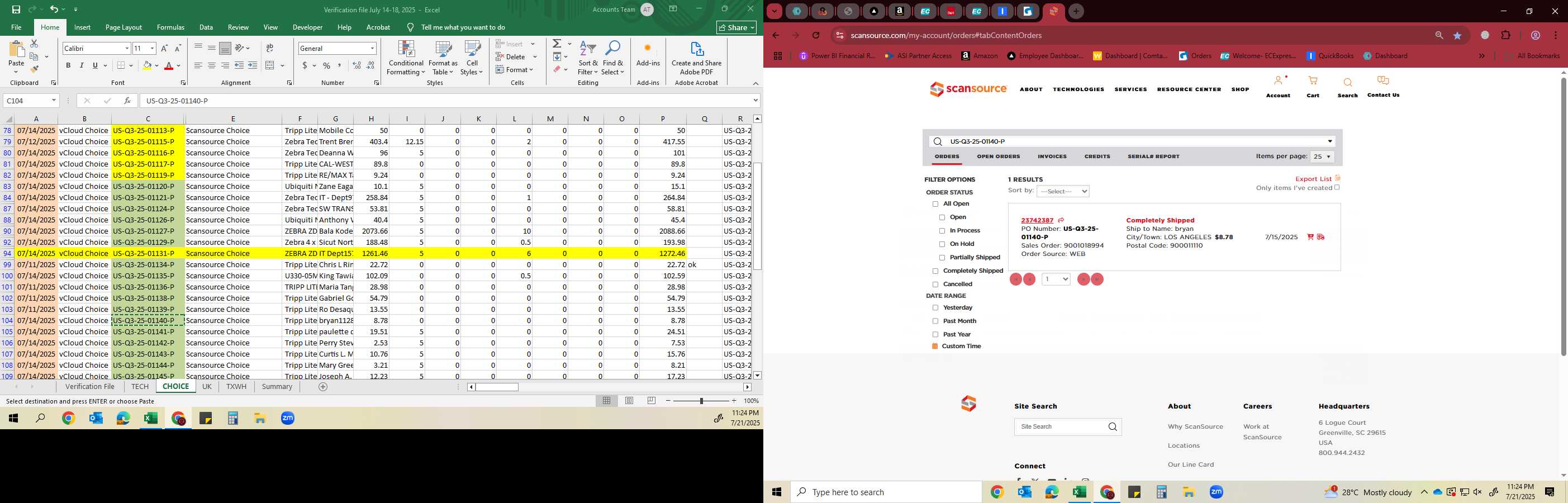Toggle Bold formatting in Excel ribbon
The image size is (1568, 503).
click(x=68, y=65)
